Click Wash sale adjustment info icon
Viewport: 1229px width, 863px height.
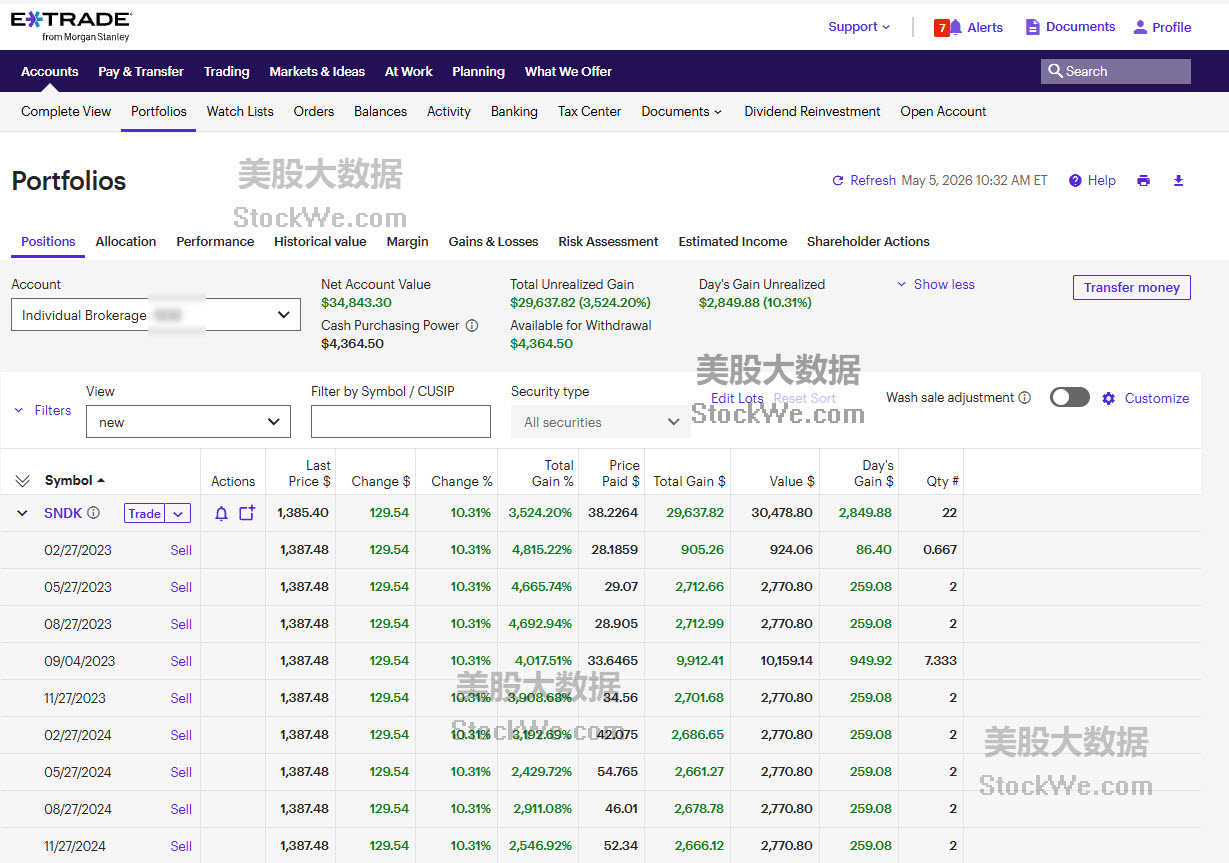point(1024,397)
